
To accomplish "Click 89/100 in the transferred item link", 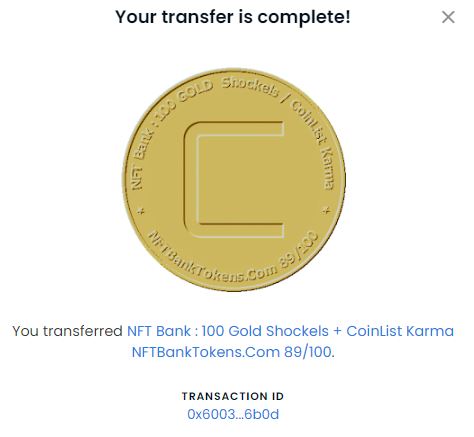I will [x=308, y=352].
